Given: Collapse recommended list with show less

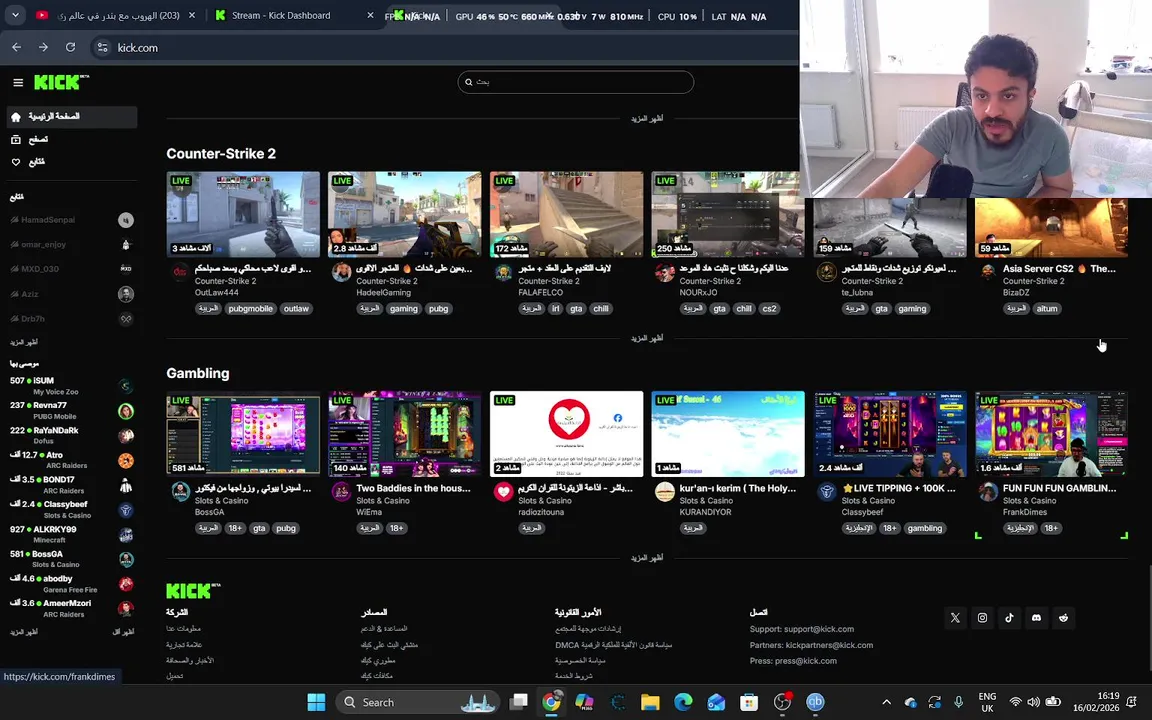Looking at the screenshot, I should [123, 632].
